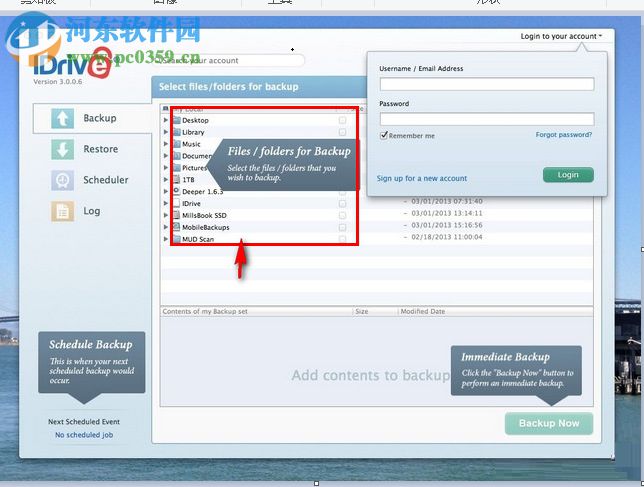Image resolution: width=644 pixels, height=487 pixels.
Task: Focus the Username / Email Address field
Action: coord(487,84)
